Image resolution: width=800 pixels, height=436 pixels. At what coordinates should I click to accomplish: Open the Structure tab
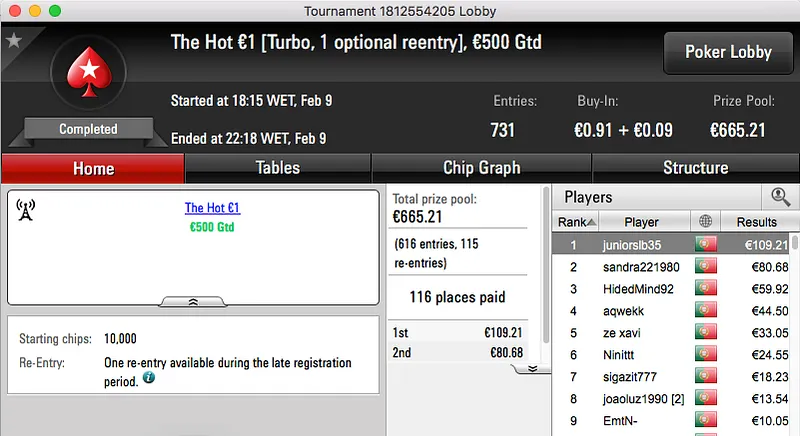[x=695, y=168]
